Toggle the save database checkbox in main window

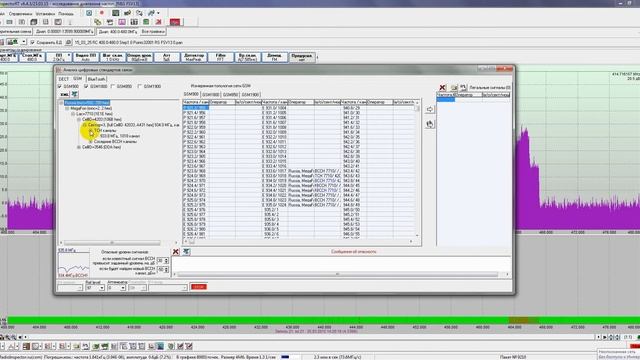(x=32, y=42)
